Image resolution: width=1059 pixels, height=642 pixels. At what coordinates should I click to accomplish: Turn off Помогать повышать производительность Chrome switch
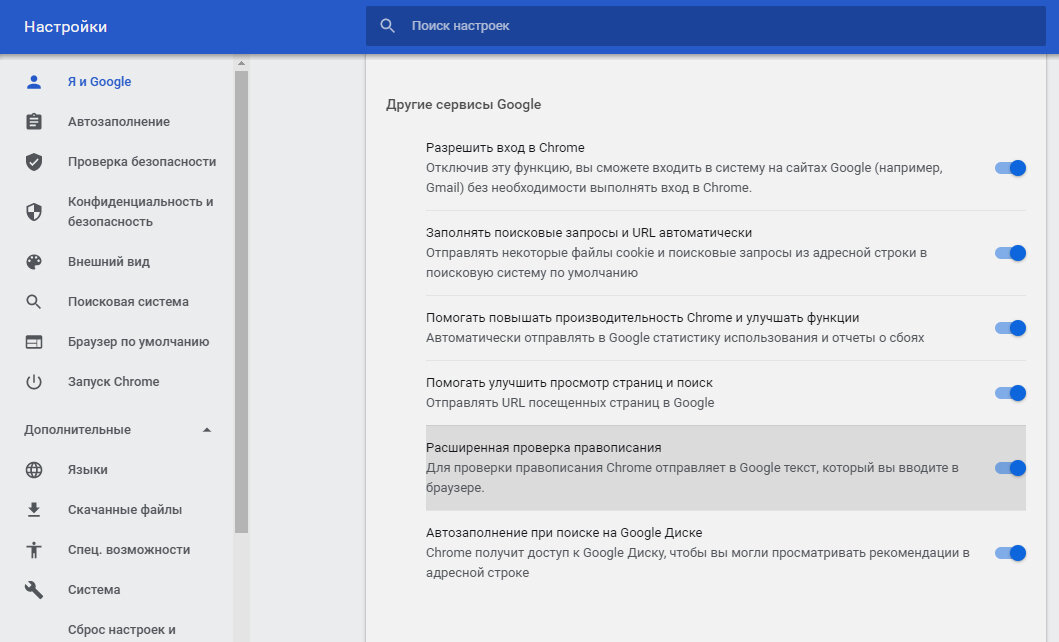coord(1010,328)
